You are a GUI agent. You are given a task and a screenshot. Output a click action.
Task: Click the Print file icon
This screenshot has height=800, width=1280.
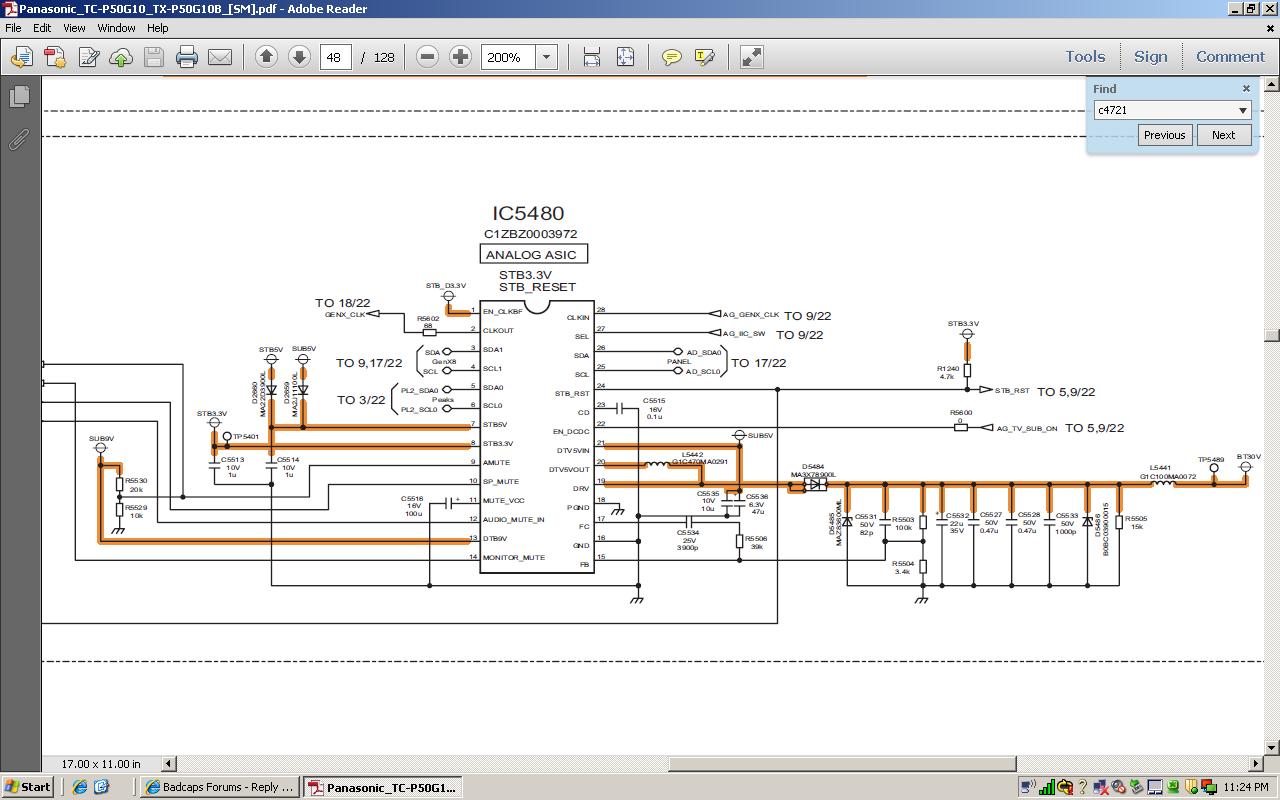(187, 57)
